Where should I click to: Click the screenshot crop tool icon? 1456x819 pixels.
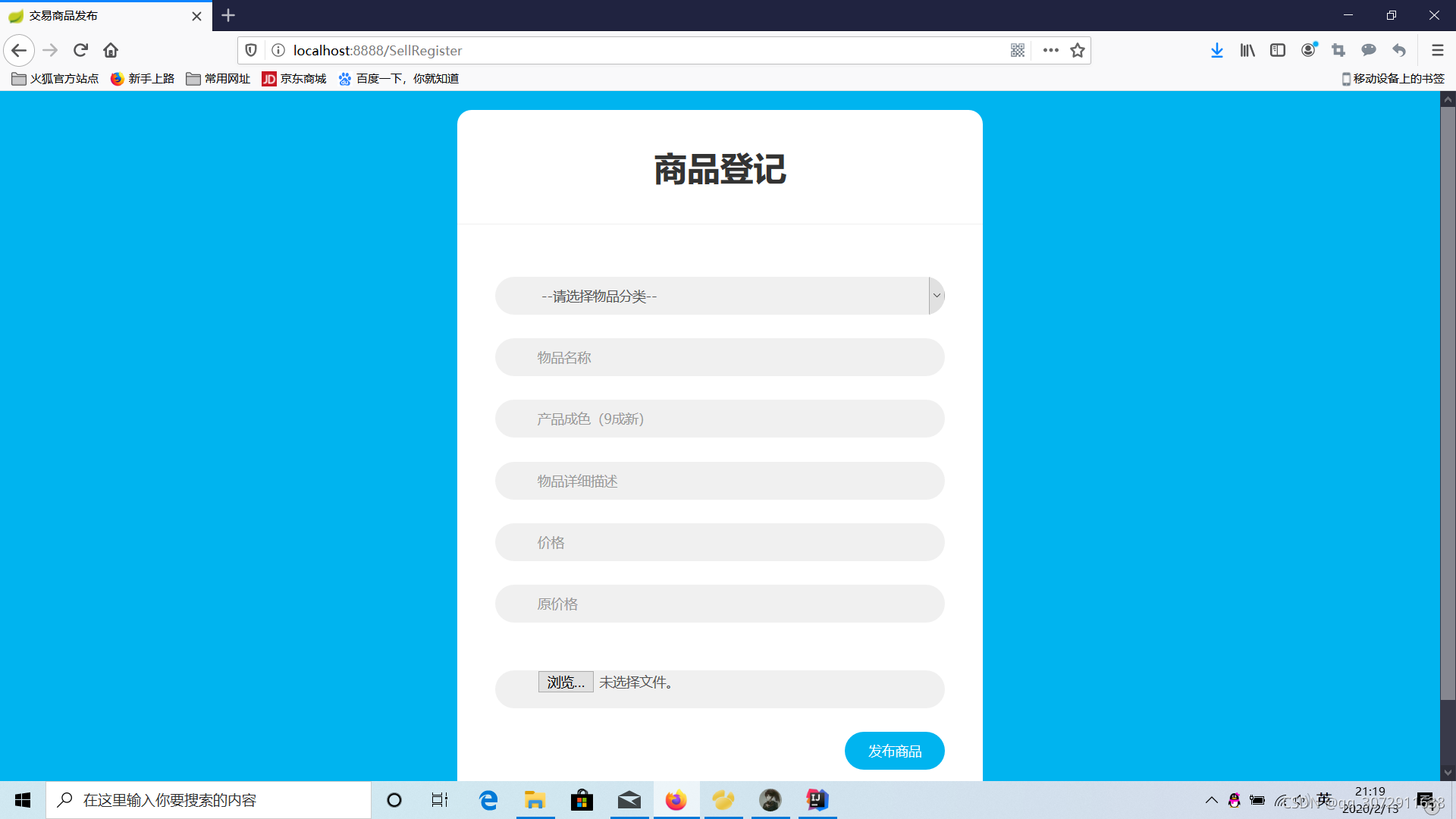click(x=1338, y=50)
